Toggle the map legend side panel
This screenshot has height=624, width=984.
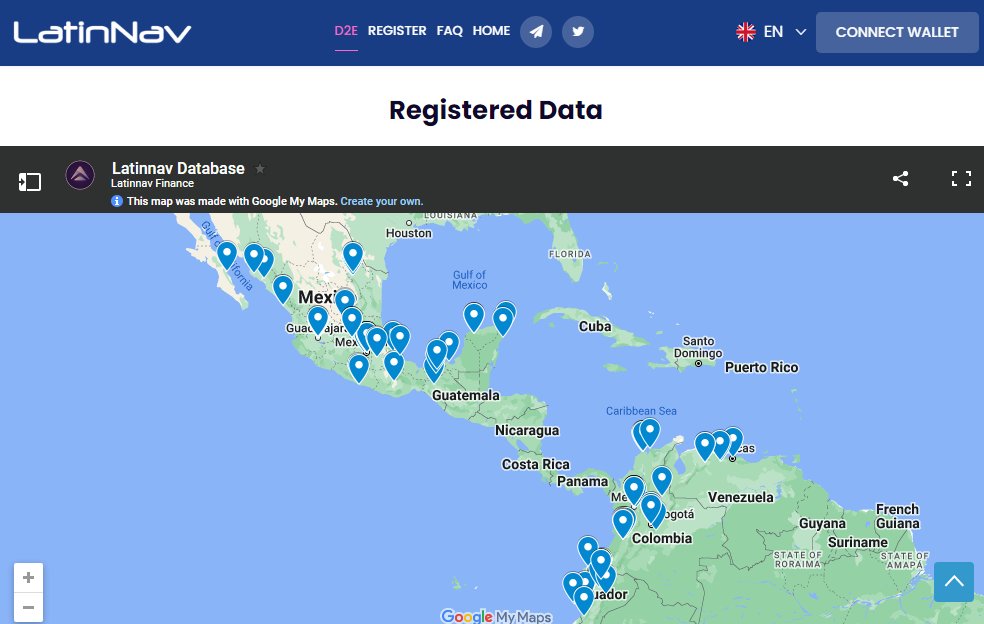[x=29, y=182]
